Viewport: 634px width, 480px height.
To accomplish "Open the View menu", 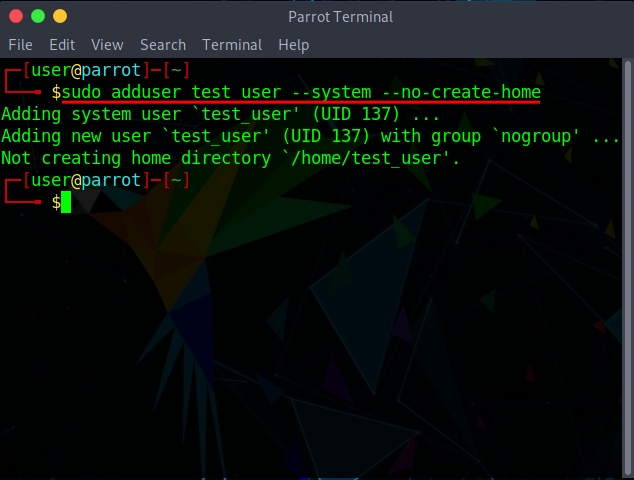I will pos(107,45).
